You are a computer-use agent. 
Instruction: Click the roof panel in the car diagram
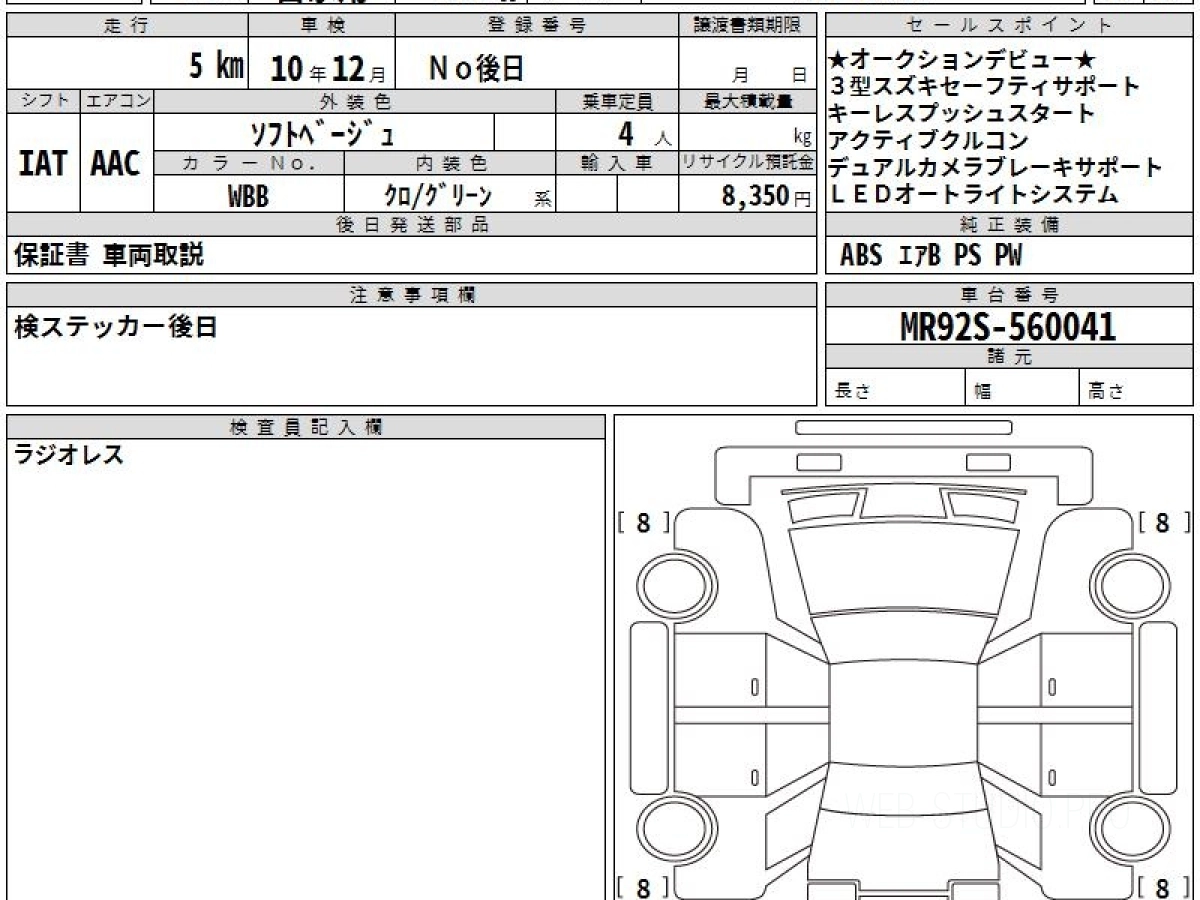tap(904, 714)
